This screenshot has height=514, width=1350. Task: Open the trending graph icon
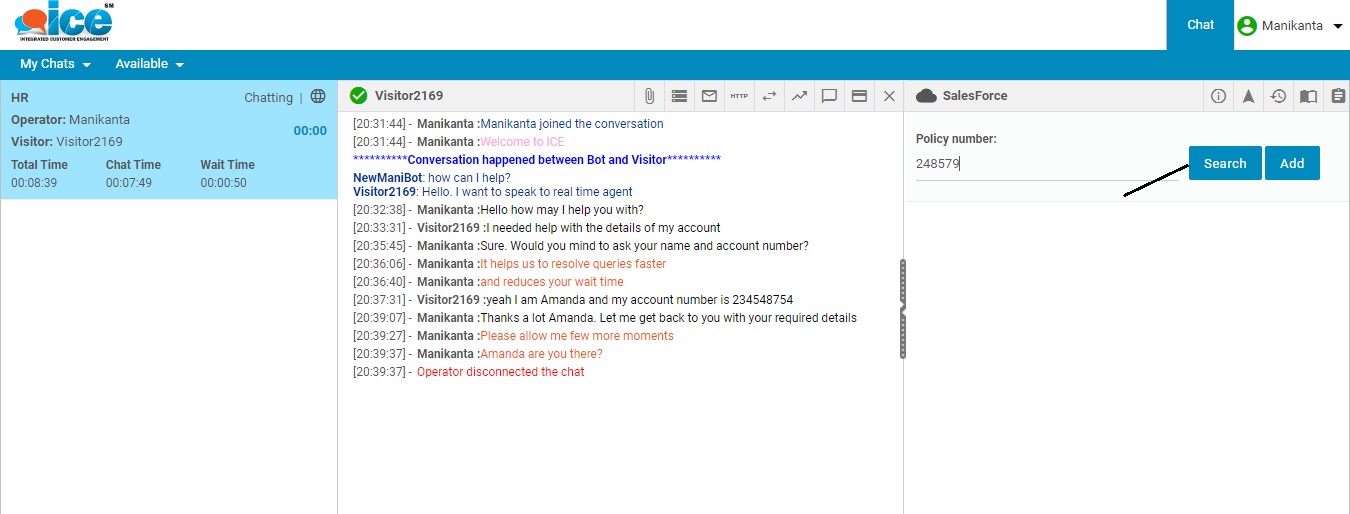click(799, 96)
